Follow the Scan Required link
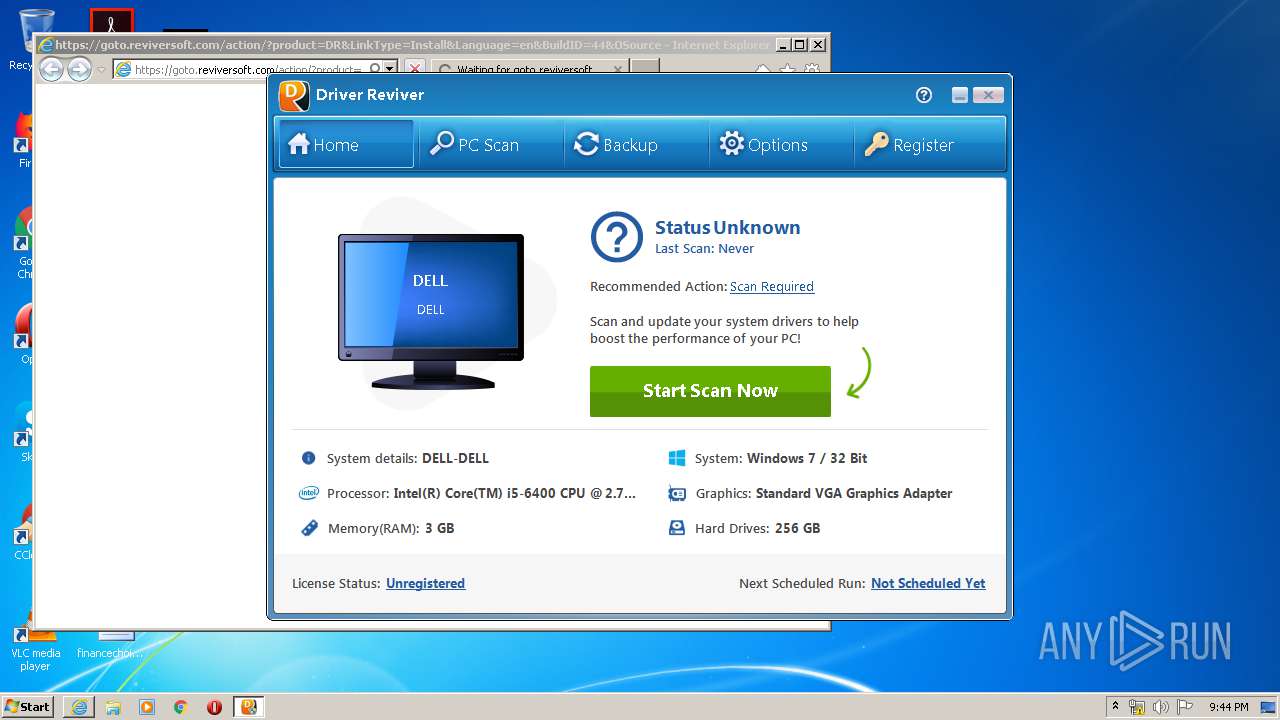Image resolution: width=1280 pixels, height=720 pixels. click(x=772, y=286)
